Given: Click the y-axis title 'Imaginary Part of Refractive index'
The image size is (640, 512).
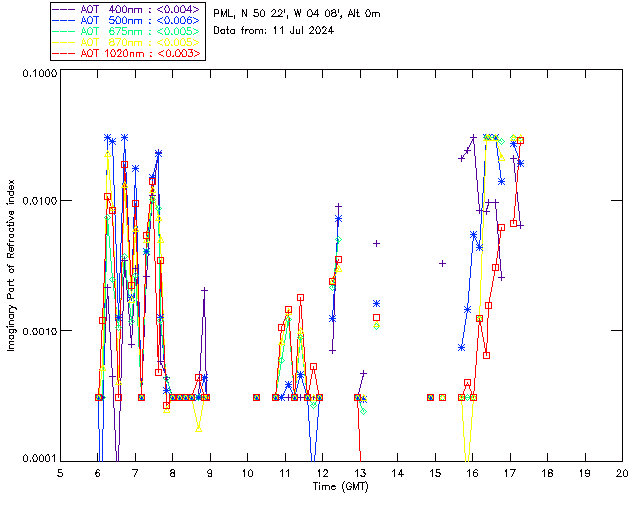Looking at the screenshot, I should 11,265.
